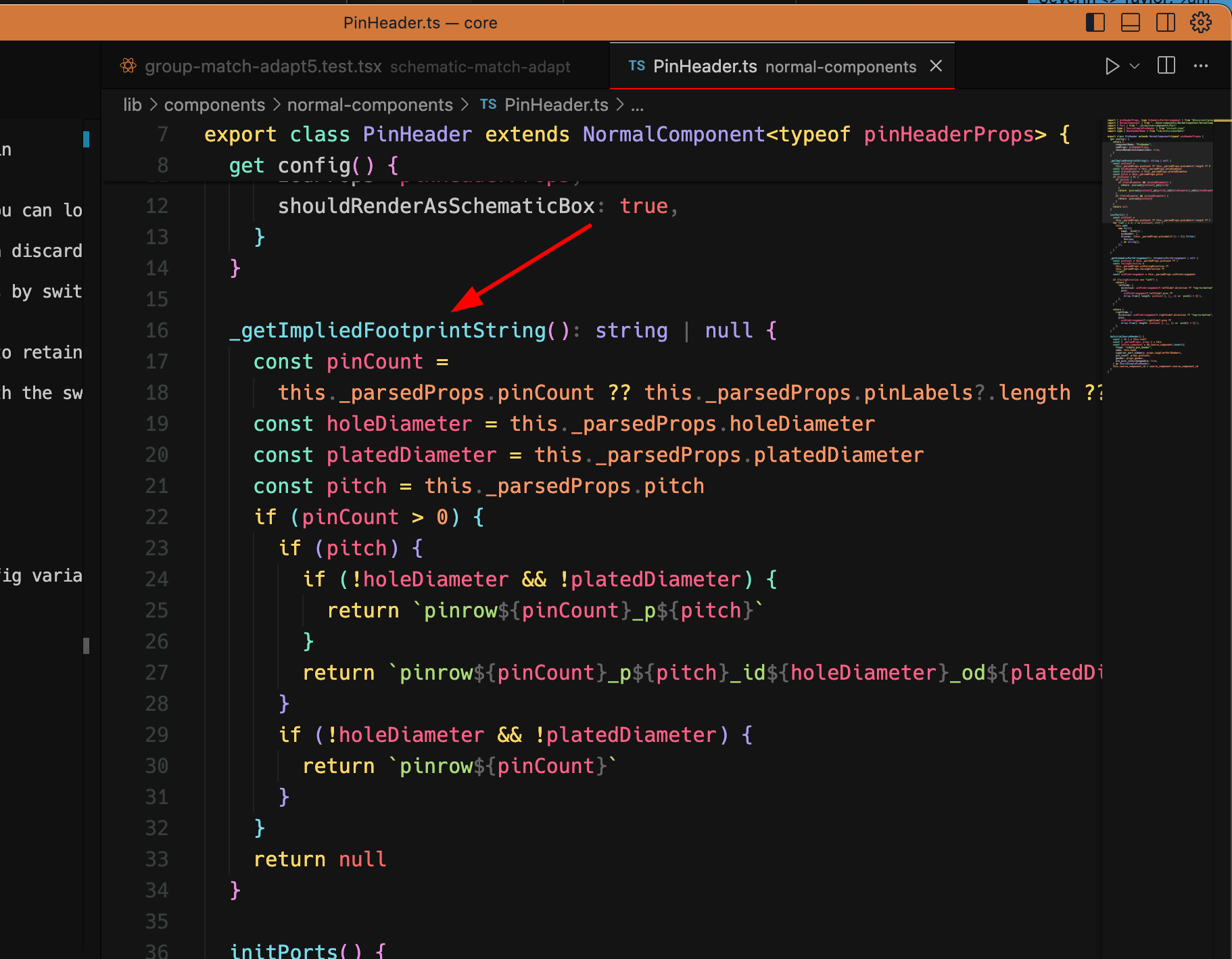This screenshot has width=1232, height=959.
Task: Click the condition on line 29
Action: [522, 735]
